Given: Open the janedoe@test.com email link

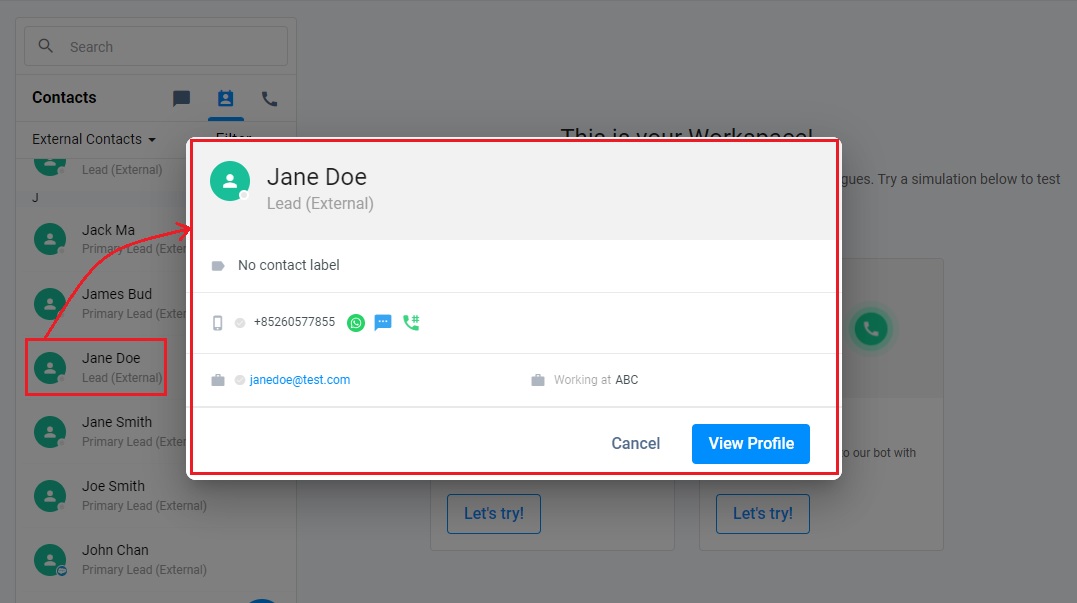Looking at the screenshot, I should pos(300,380).
